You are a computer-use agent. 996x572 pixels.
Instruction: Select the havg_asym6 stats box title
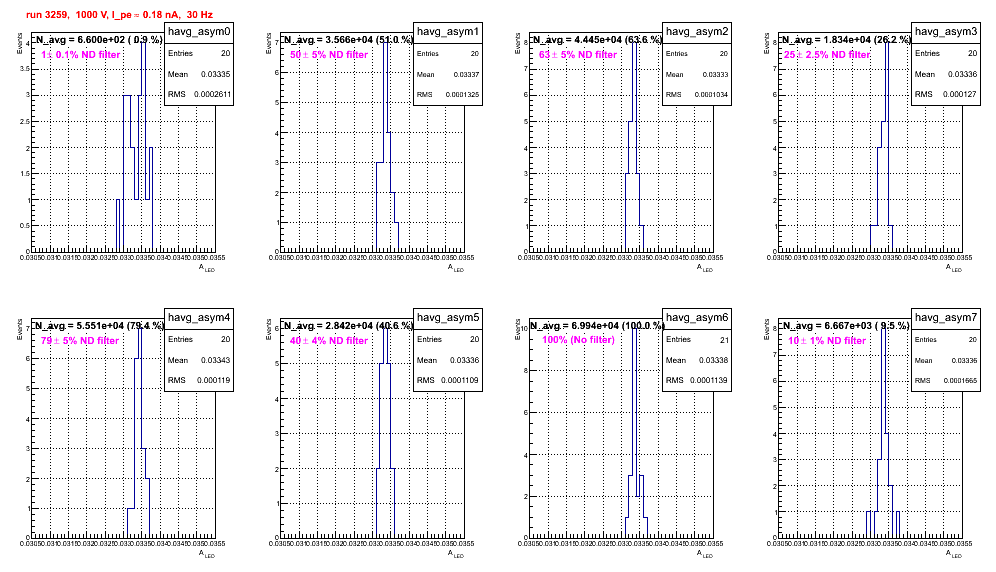[x=697, y=318]
